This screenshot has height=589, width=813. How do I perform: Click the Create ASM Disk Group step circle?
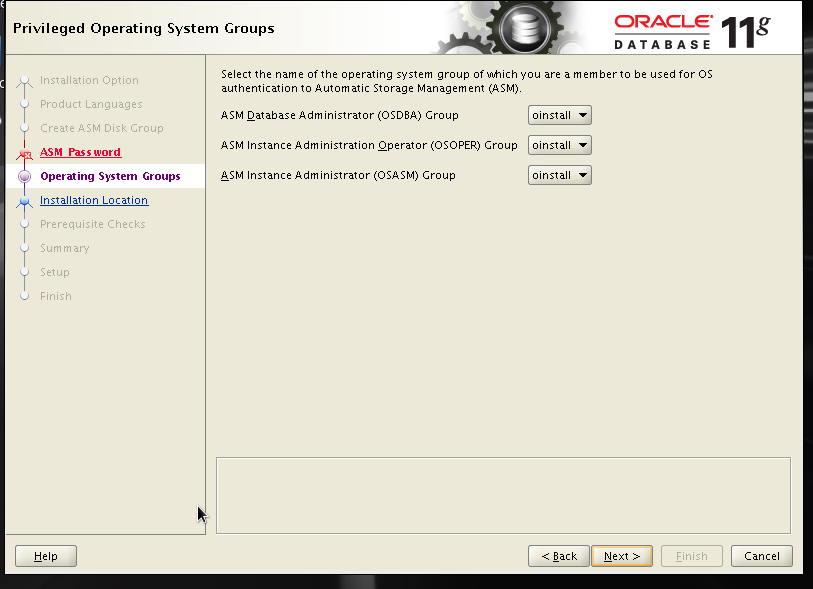click(24, 128)
